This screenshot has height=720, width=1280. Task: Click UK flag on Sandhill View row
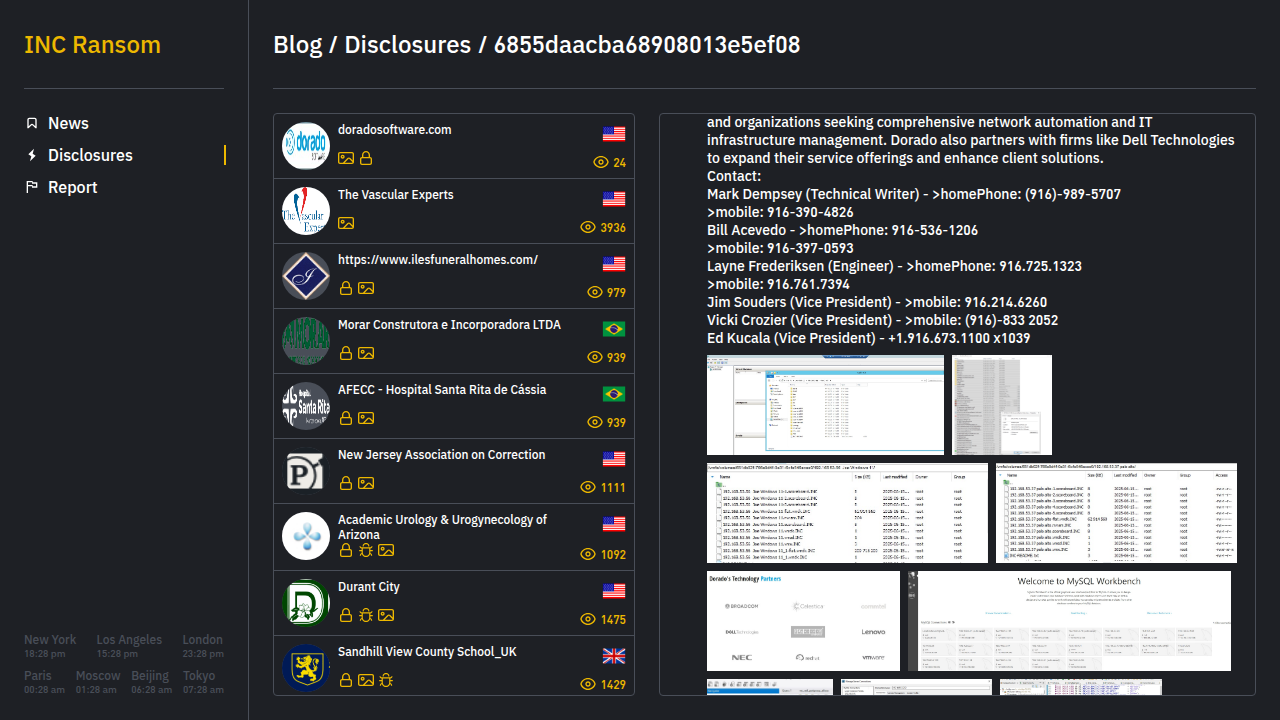point(614,656)
